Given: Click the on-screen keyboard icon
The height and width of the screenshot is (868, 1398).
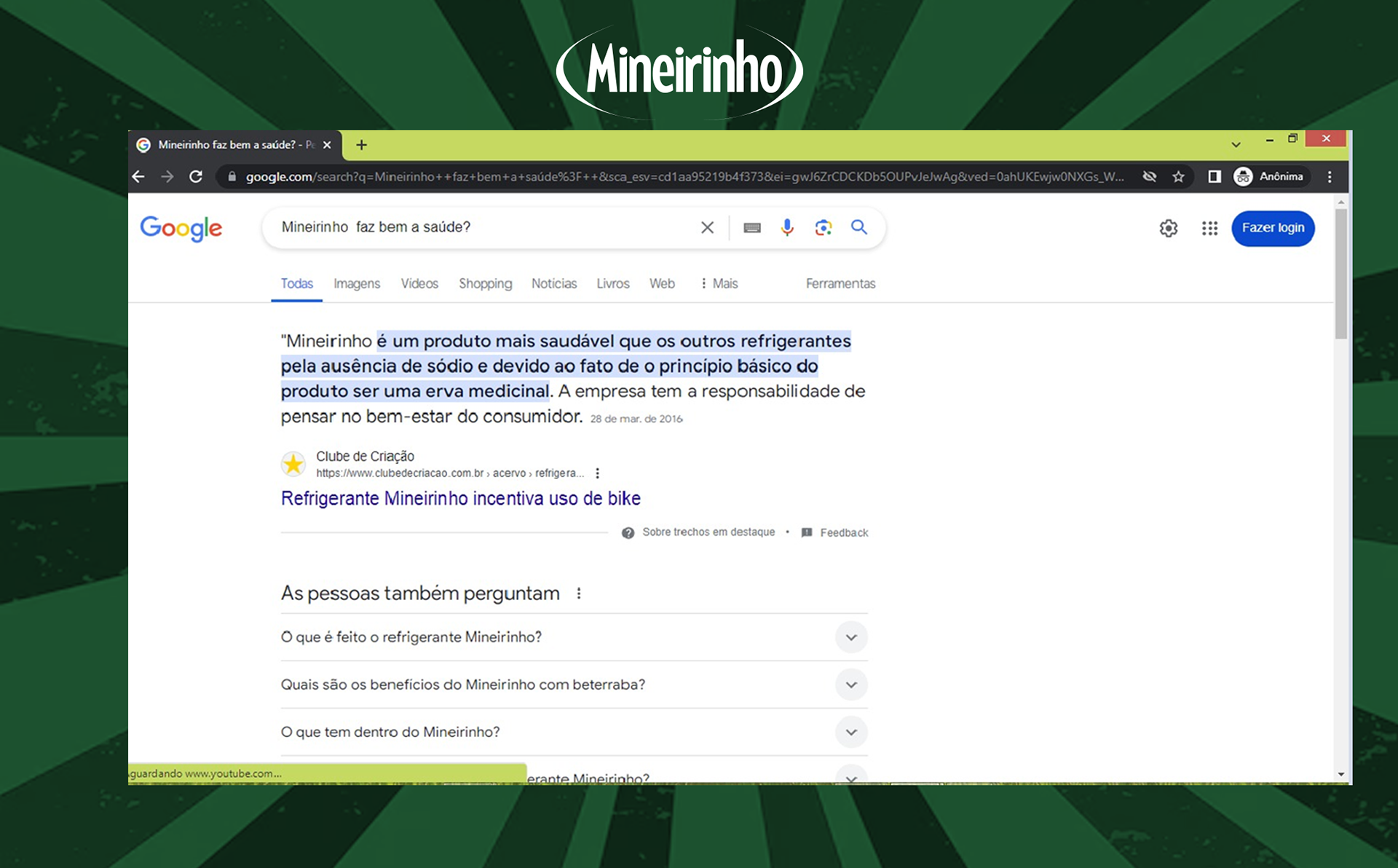Looking at the screenshot, I should tap(752, 228).
